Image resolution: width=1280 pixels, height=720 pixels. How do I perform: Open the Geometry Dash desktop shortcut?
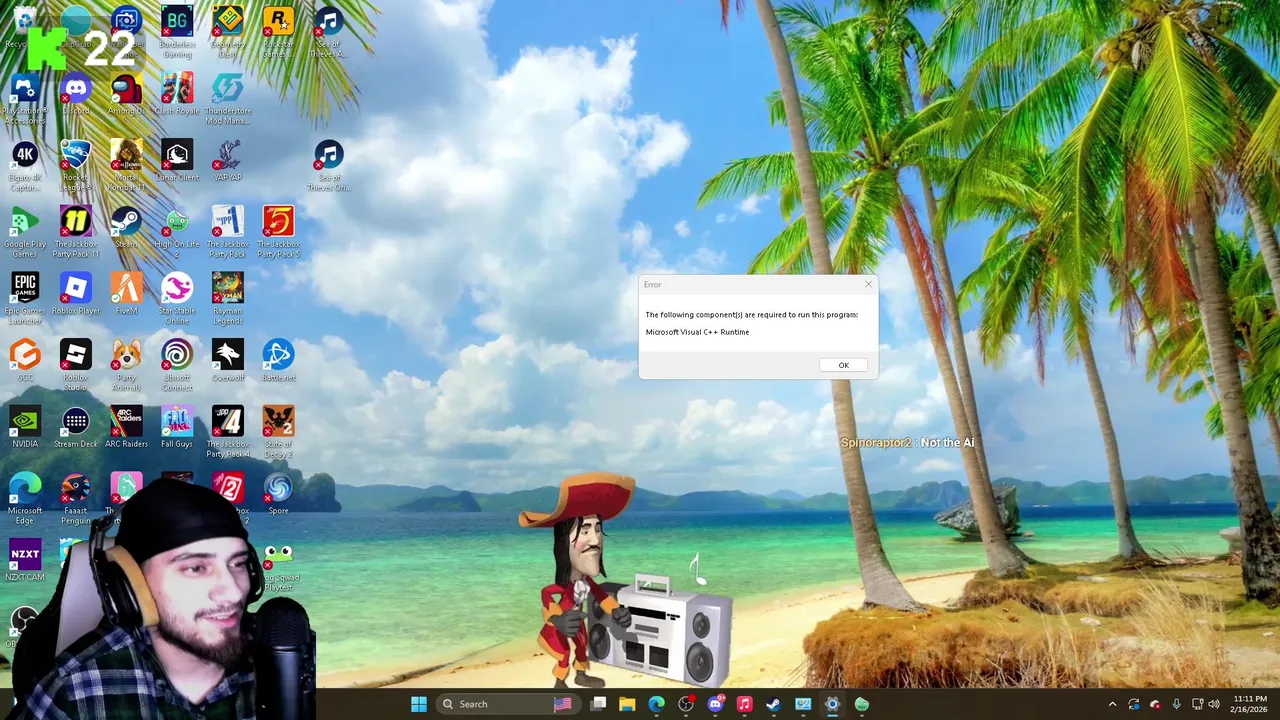[227, 30]
